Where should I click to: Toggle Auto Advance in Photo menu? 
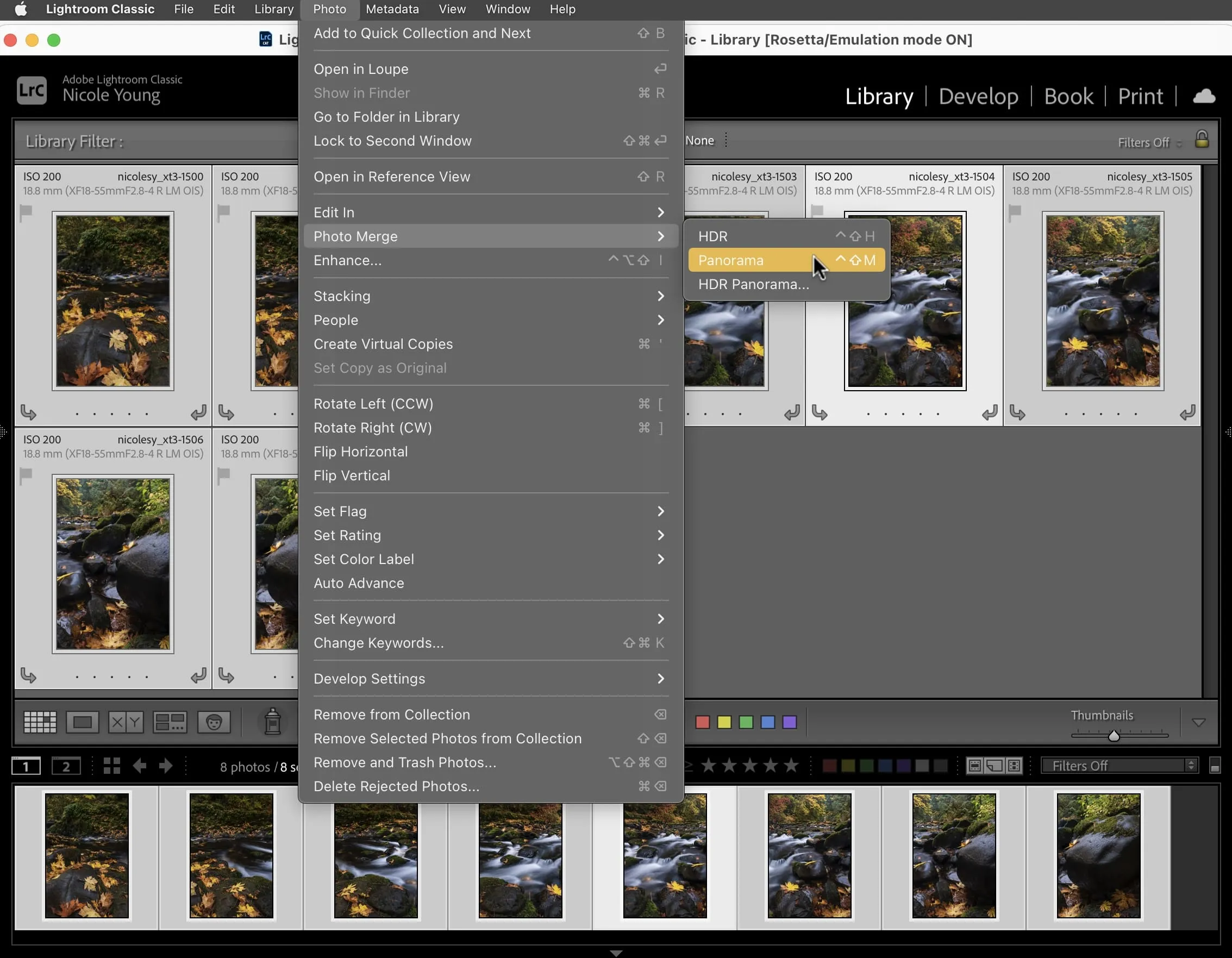click(491, 583)
